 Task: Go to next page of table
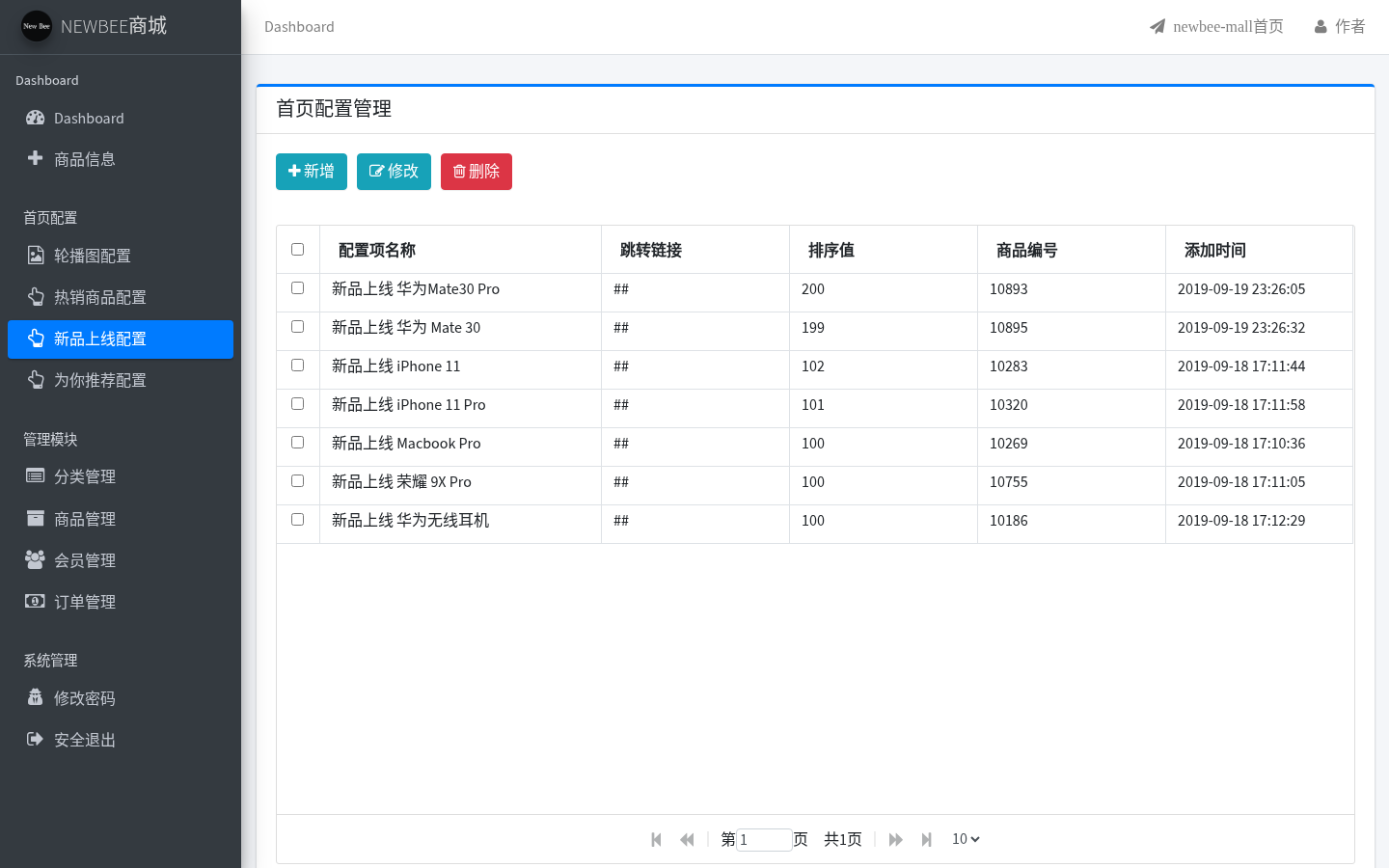click(x=895, y=839)
